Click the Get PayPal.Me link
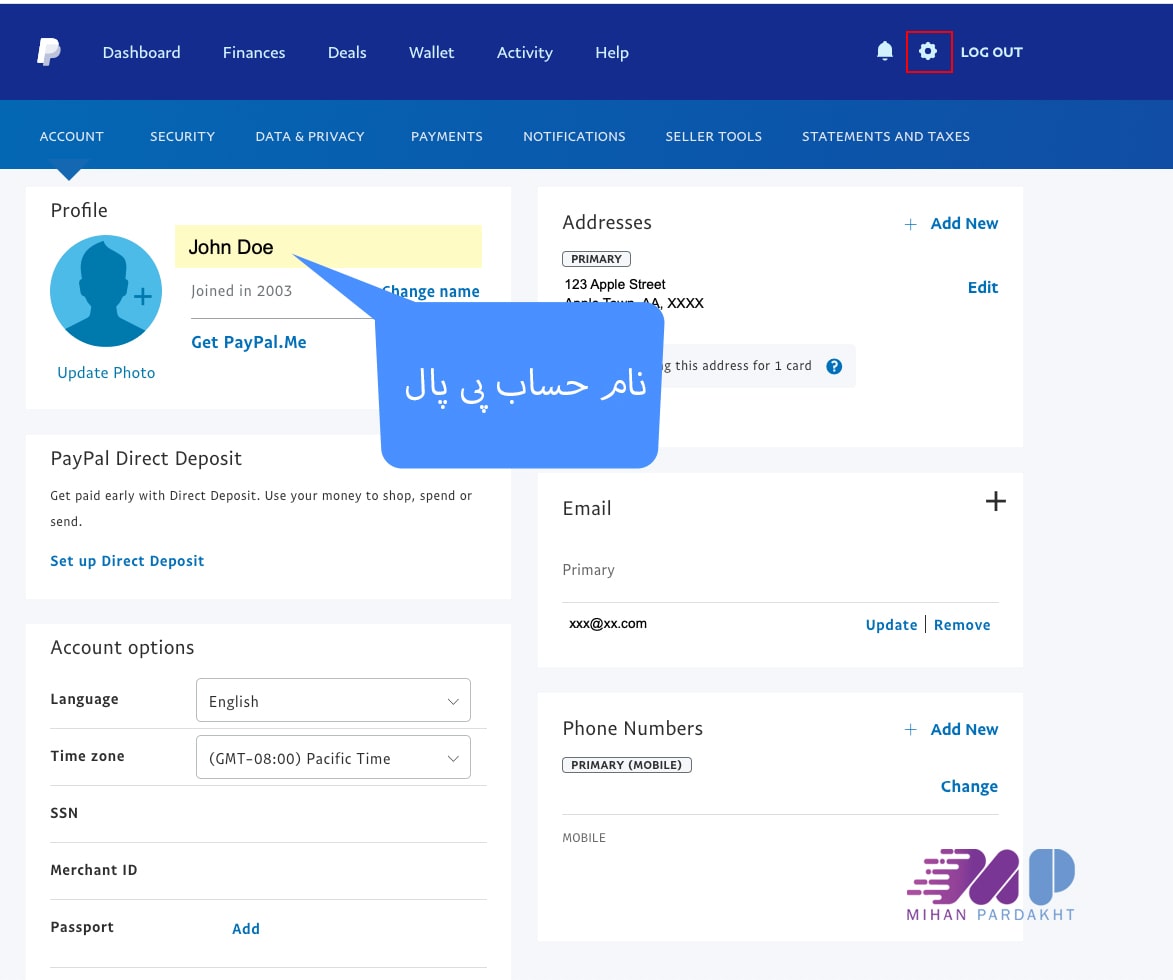The image size is (1173, 980). tap(248, 342)
